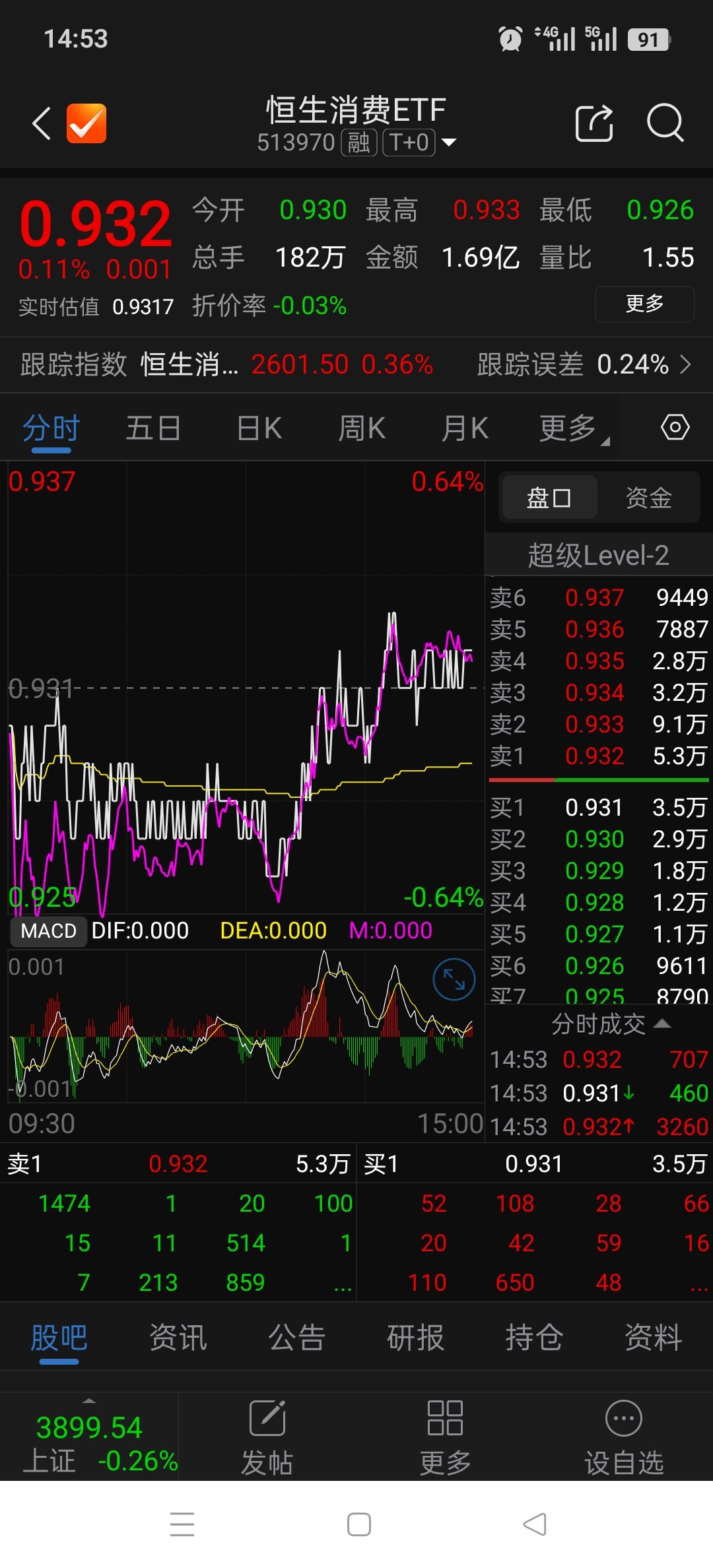Image resolution: width=713 pixels, height=1568 pixels.
Task: Open the share icon
Action: (x=594, y=123)
